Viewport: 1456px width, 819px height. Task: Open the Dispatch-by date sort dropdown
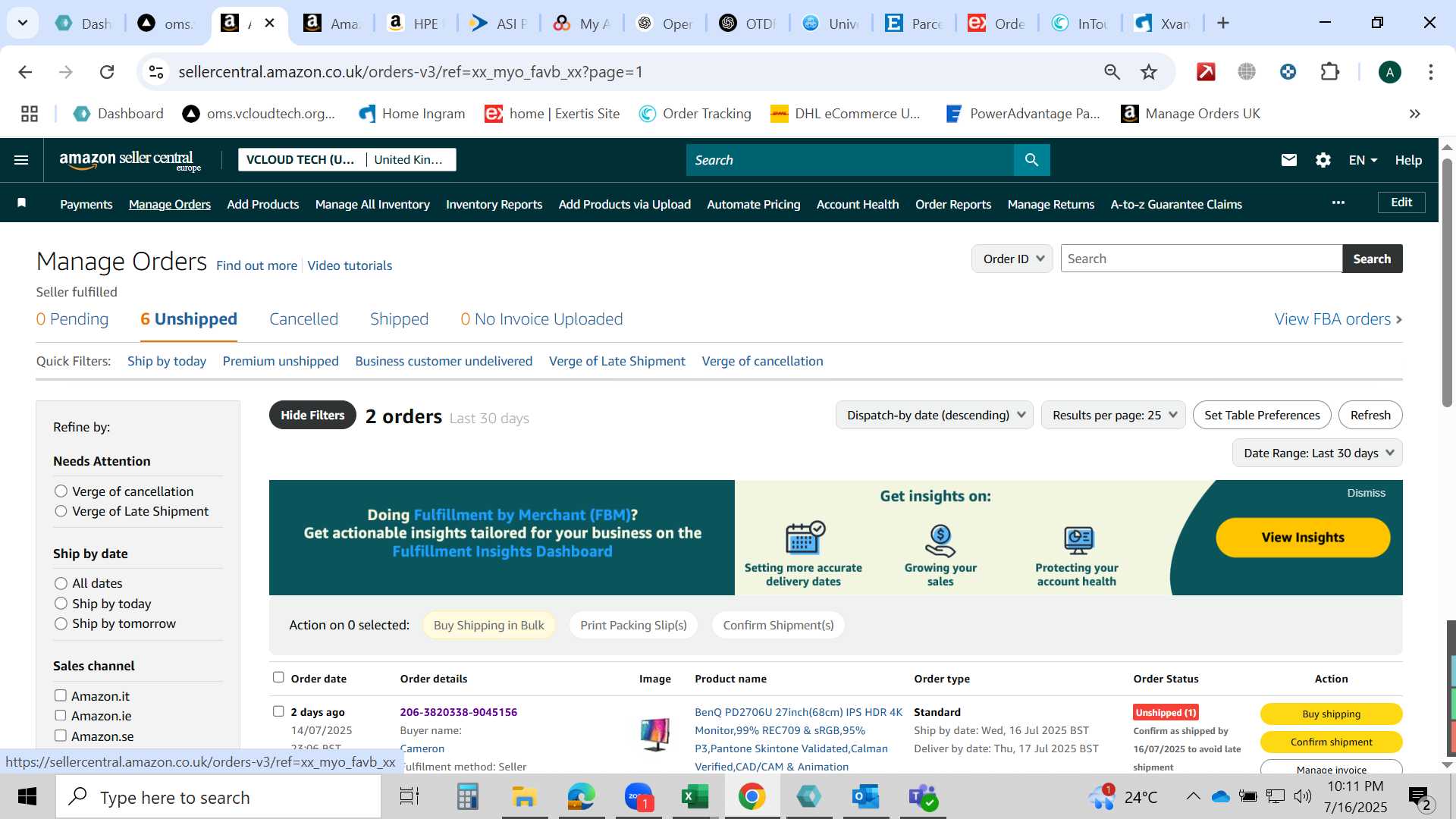coord(934,415)
